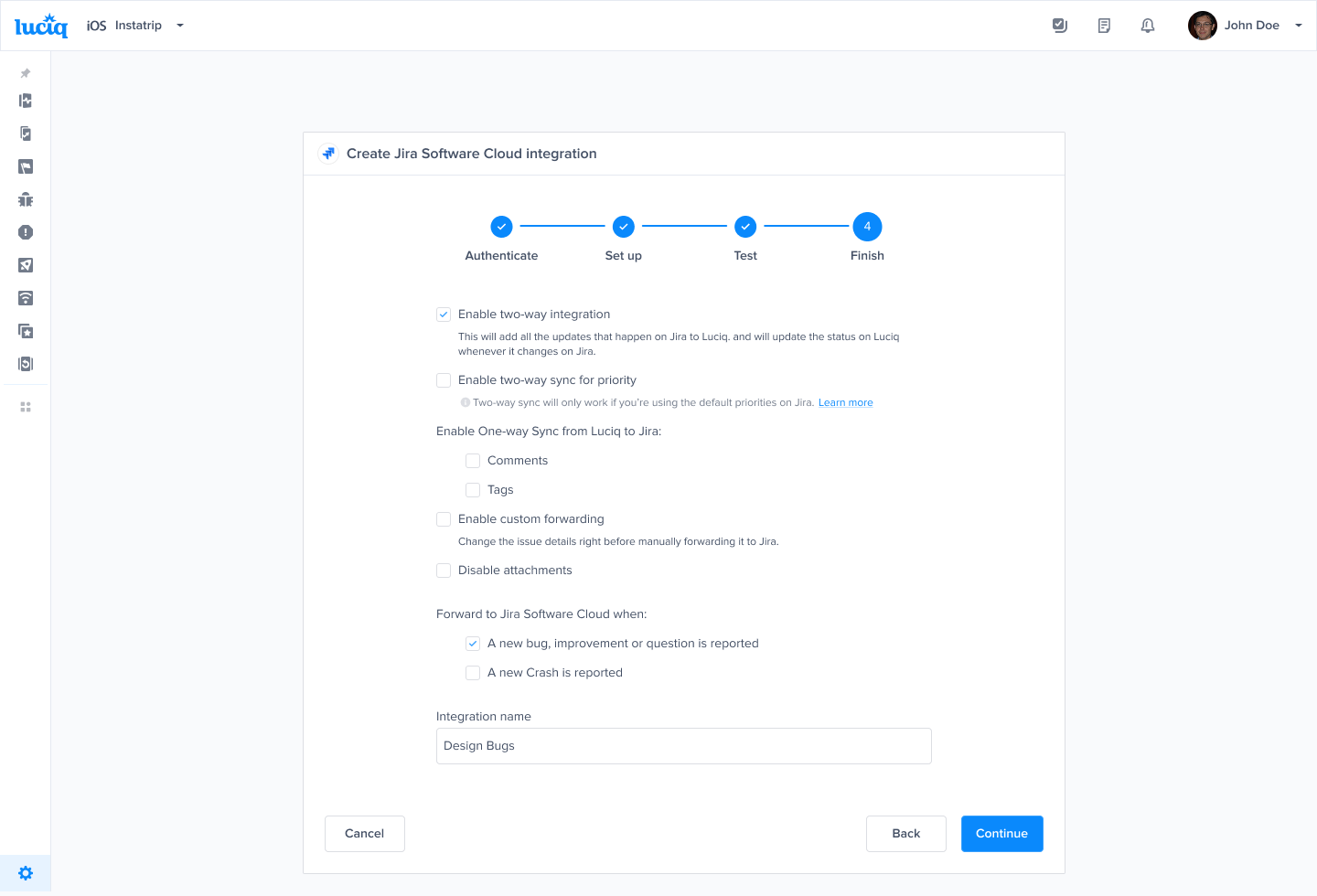1317x896 pixels.
Task: Click Continue to finish the integration
Action: click(1001, 833)
